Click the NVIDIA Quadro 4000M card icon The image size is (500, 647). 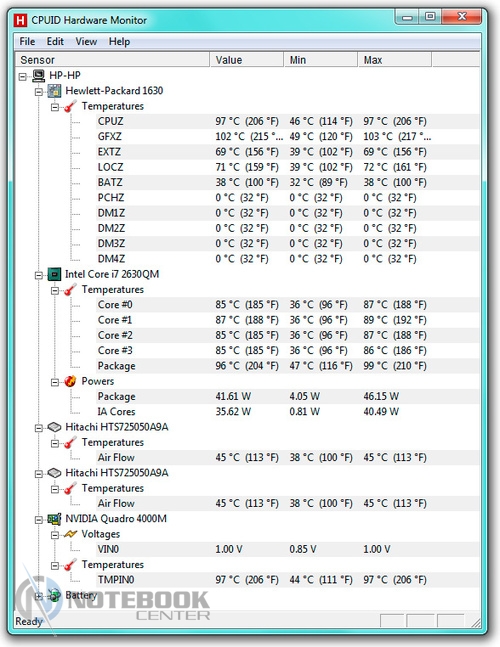[54, 519]
